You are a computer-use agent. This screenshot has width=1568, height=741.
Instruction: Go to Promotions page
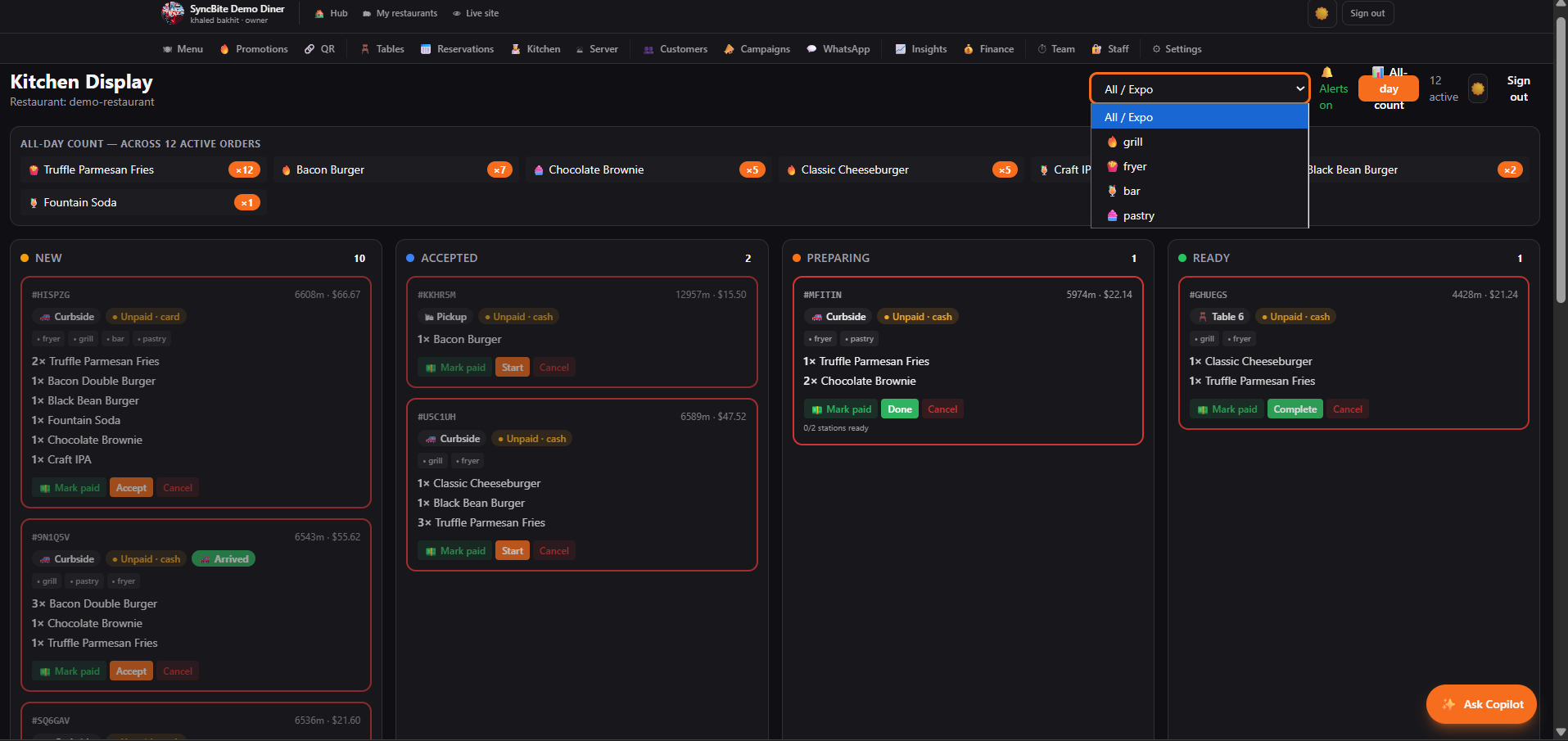tap(254, 49)
